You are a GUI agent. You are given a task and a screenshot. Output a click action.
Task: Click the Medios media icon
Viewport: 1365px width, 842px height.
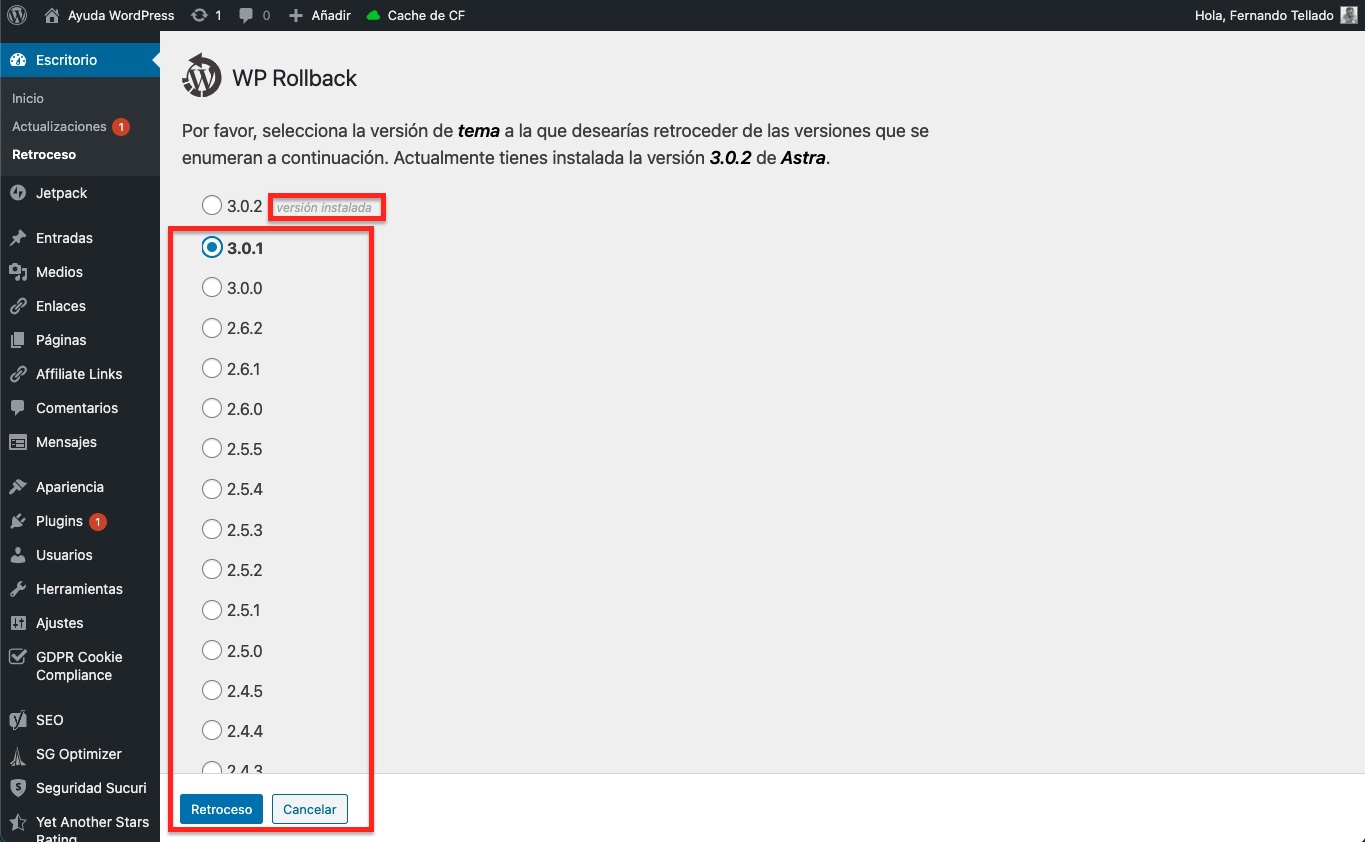tap(18, 272)
